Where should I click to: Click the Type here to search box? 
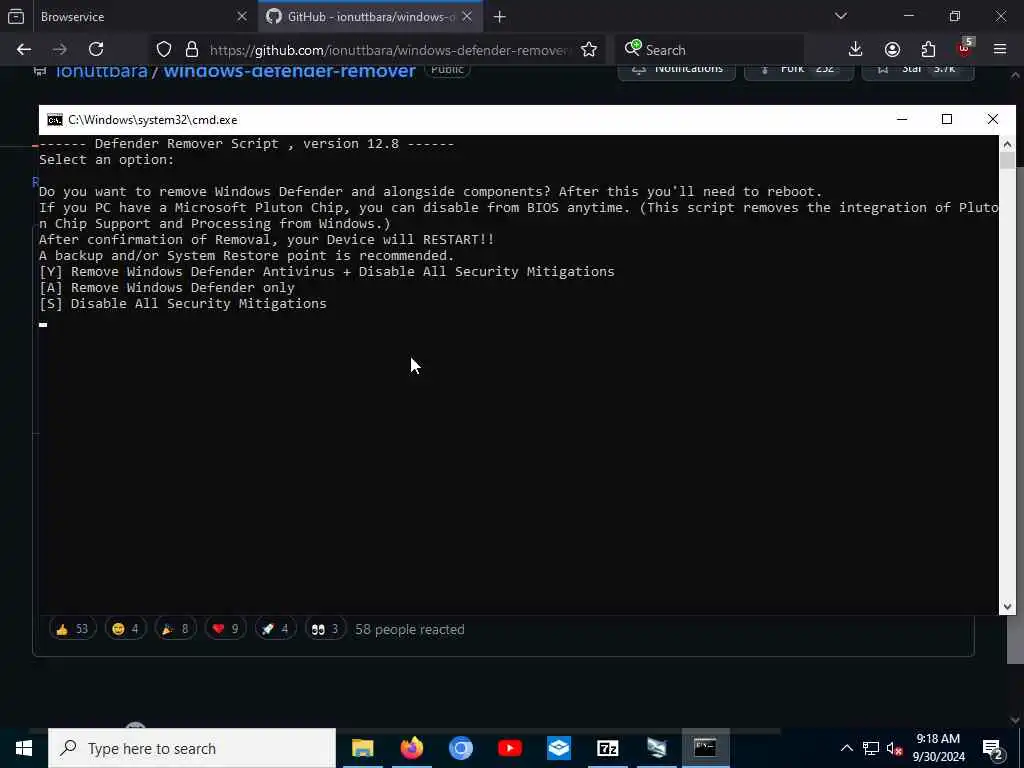pos(192,748)
